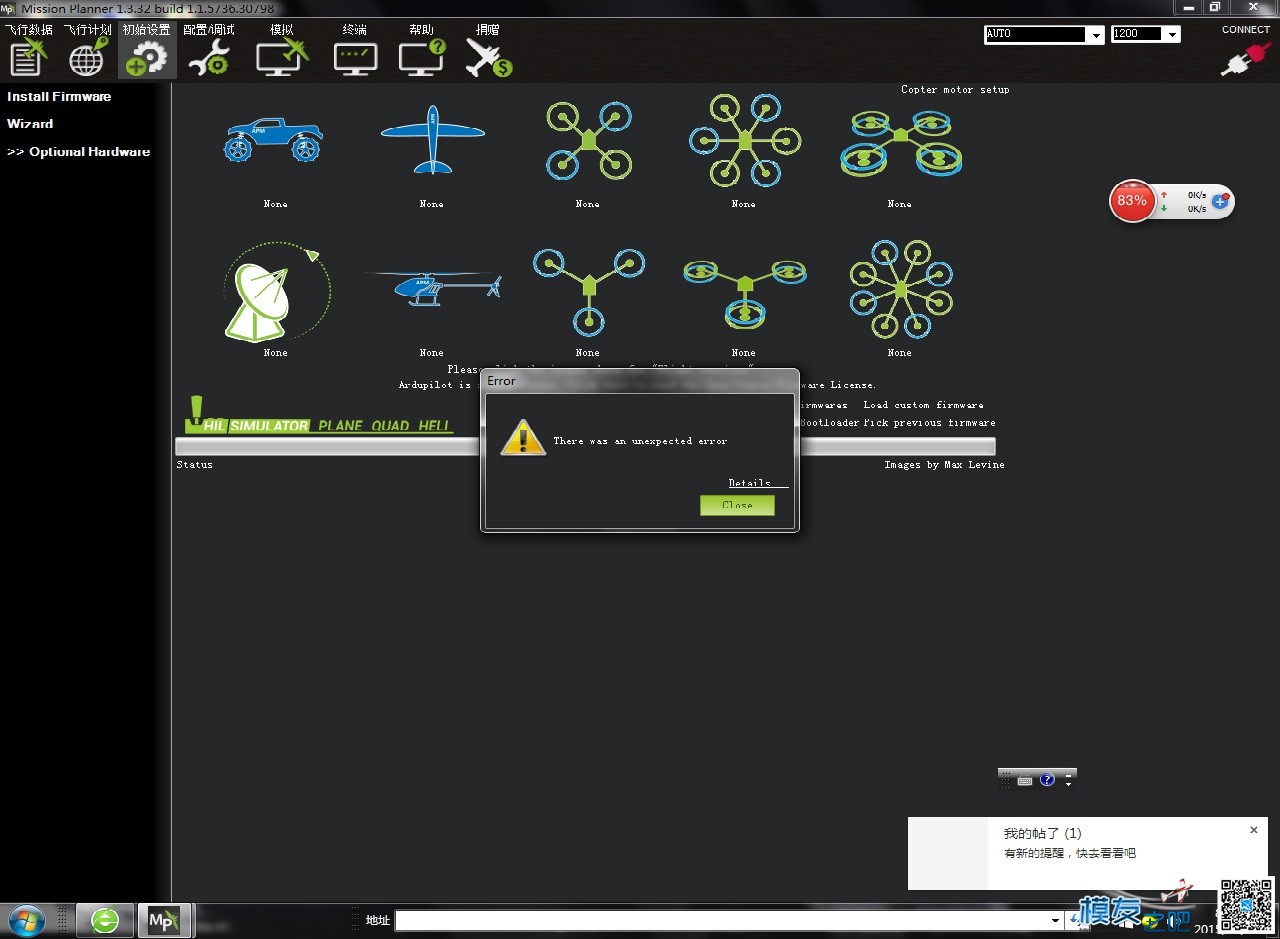Click the Copter motor setup text
Image resolution: width=1280 pixels, height=939 pixels.
[955, 90]
